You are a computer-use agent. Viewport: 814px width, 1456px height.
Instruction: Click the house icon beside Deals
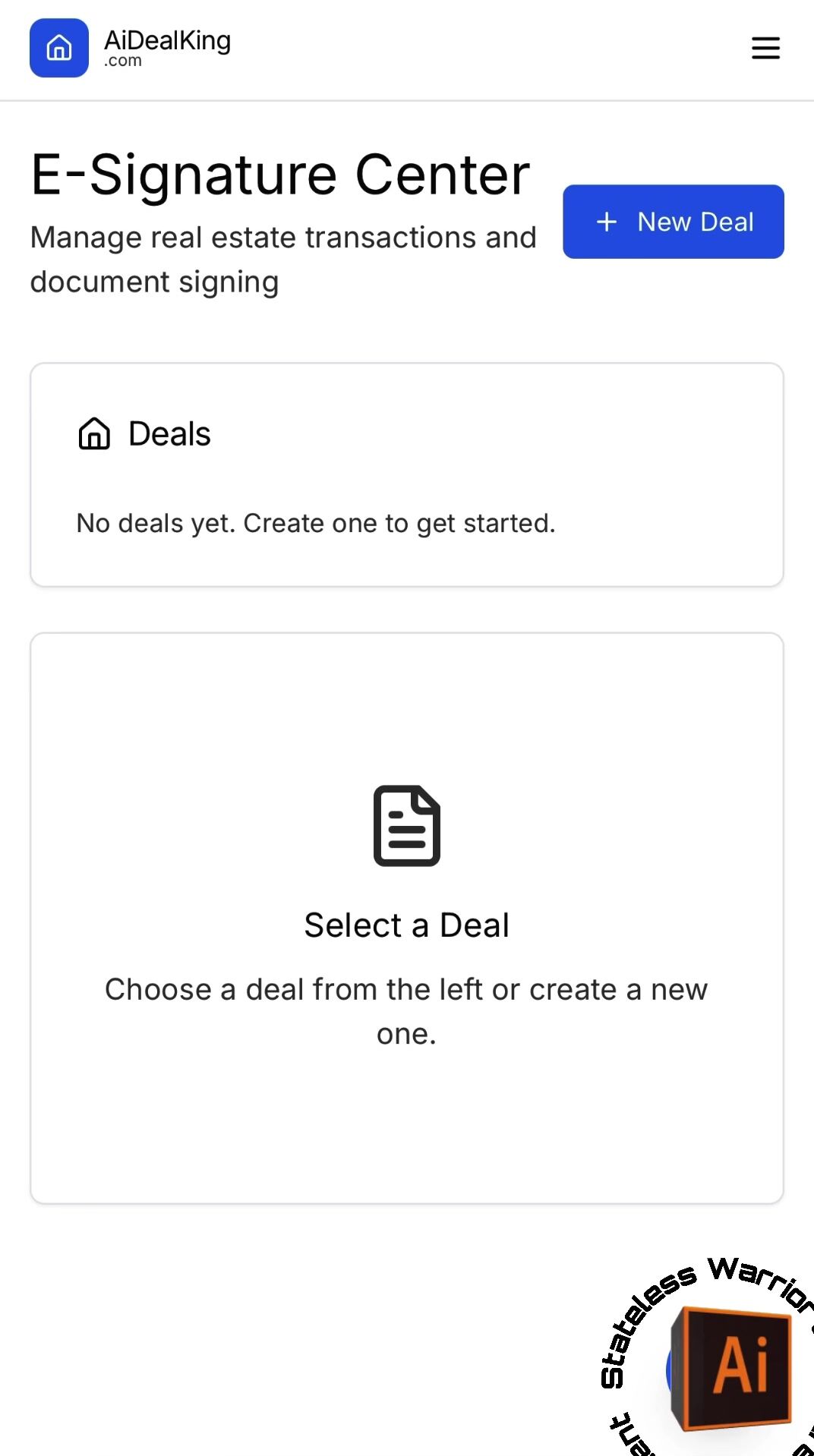pos(94,434)
